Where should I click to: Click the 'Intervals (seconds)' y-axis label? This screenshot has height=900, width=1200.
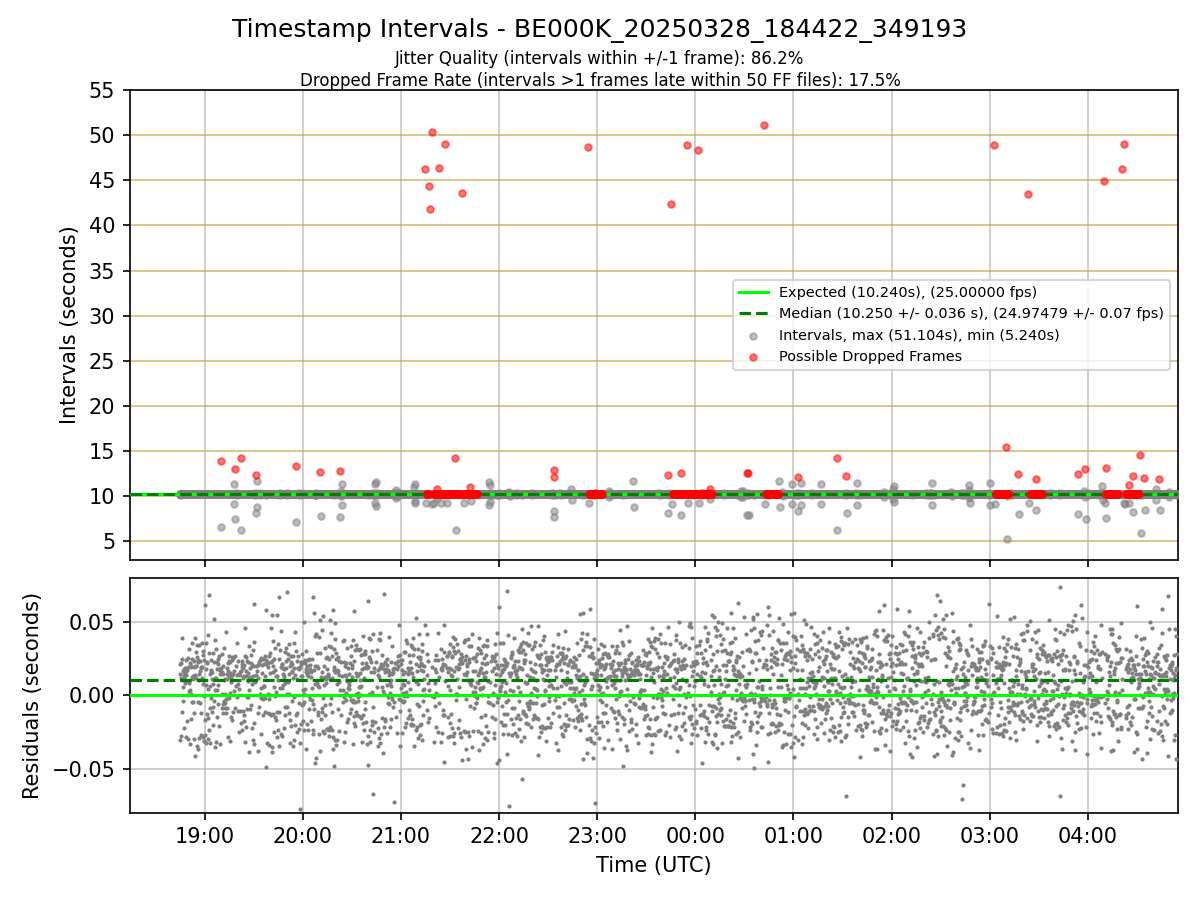click(69, 325)
